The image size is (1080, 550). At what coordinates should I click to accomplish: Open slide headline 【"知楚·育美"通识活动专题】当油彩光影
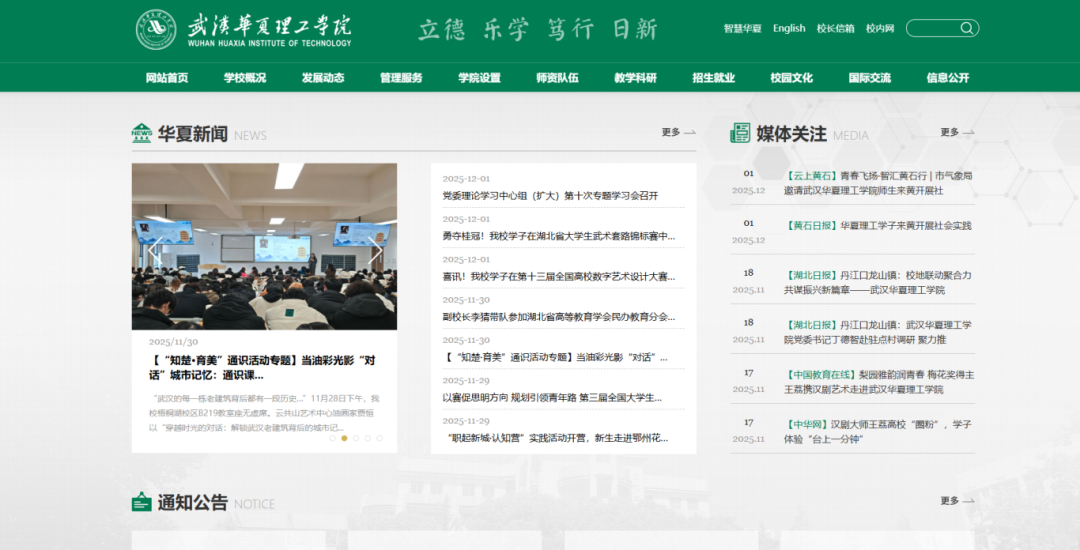pyautogui.click(x=262, y=368)
